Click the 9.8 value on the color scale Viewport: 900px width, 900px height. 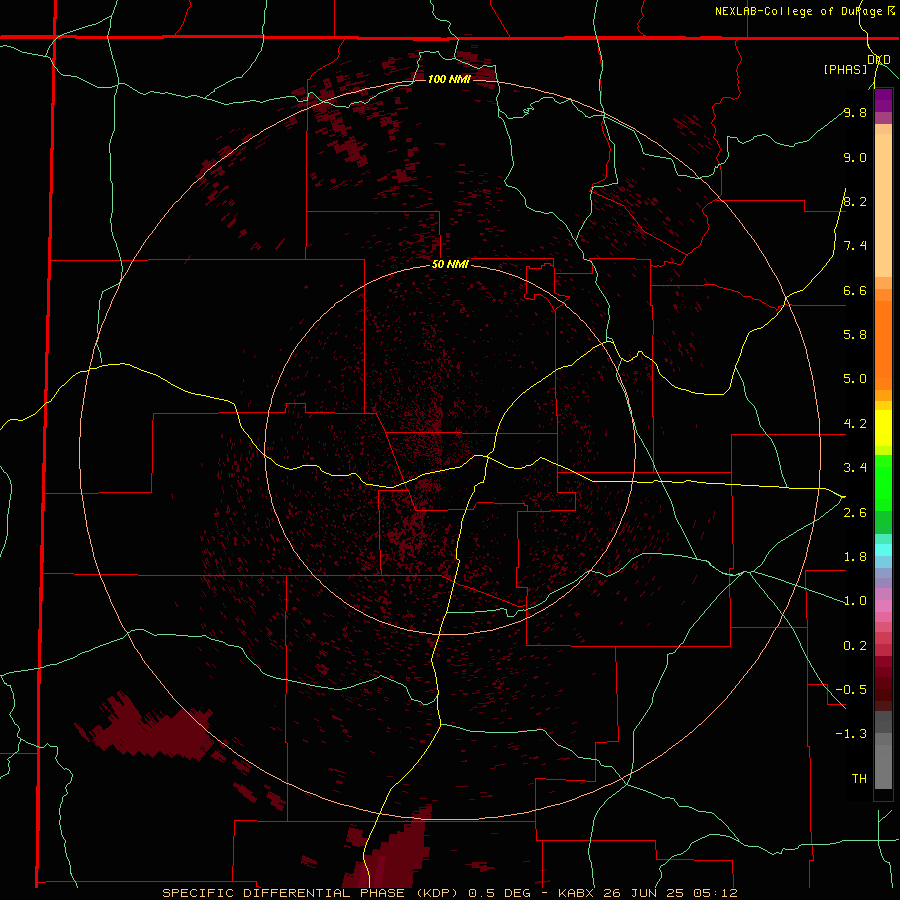tap(855, 112)
